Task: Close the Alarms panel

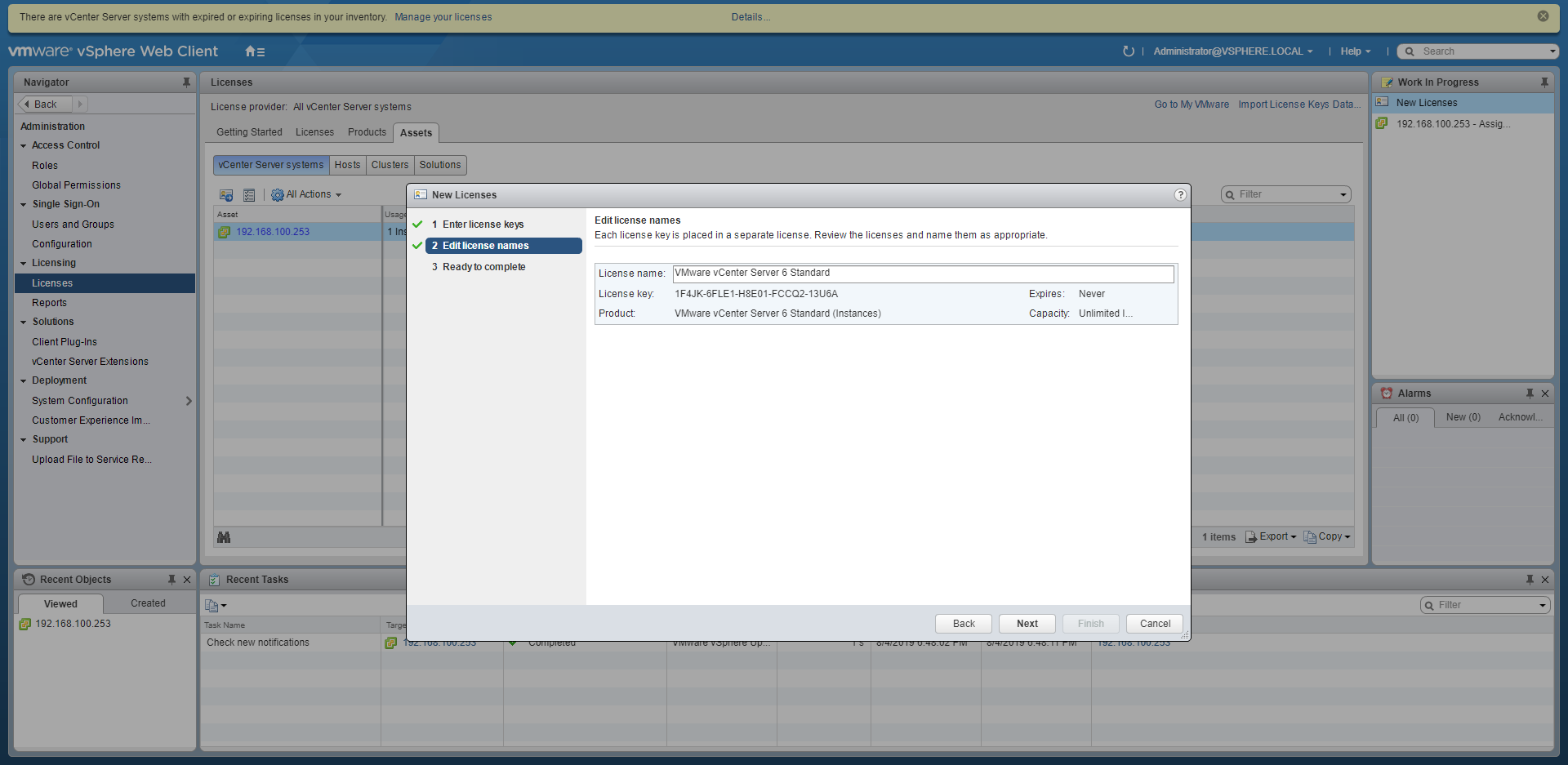Action: click(x=1545, y=394)
